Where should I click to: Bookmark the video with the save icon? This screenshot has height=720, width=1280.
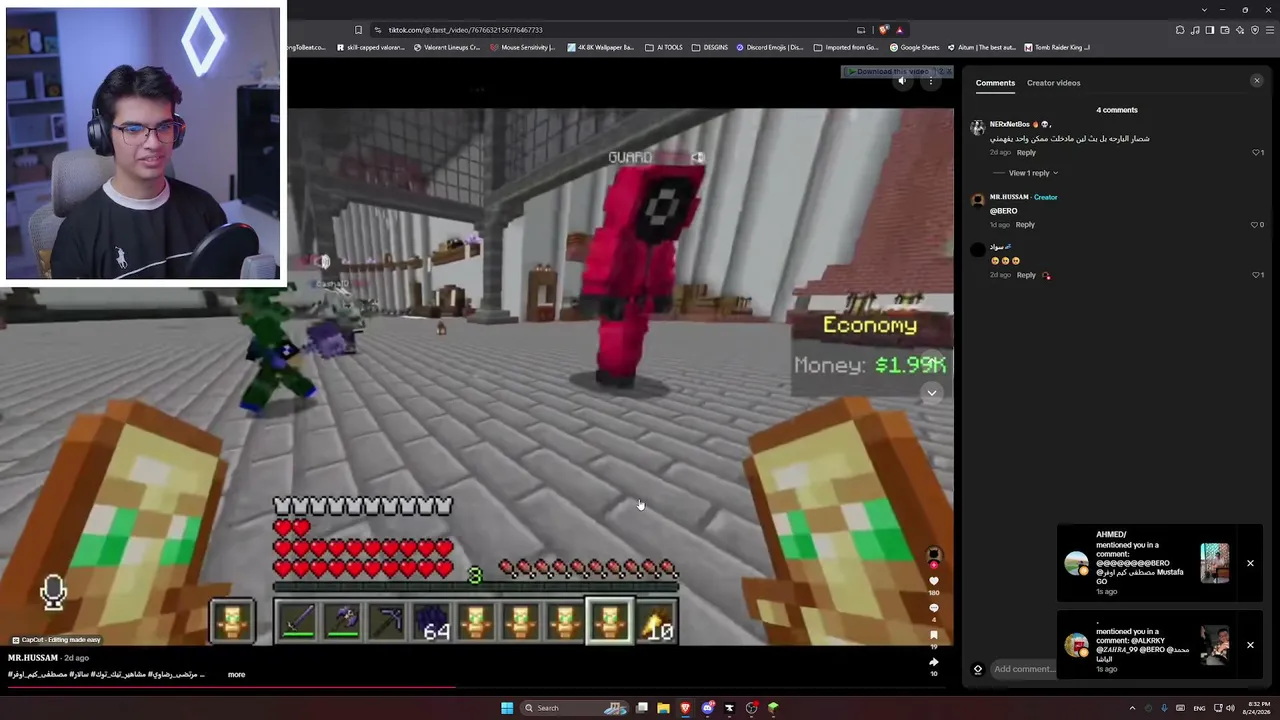point(934,635)
